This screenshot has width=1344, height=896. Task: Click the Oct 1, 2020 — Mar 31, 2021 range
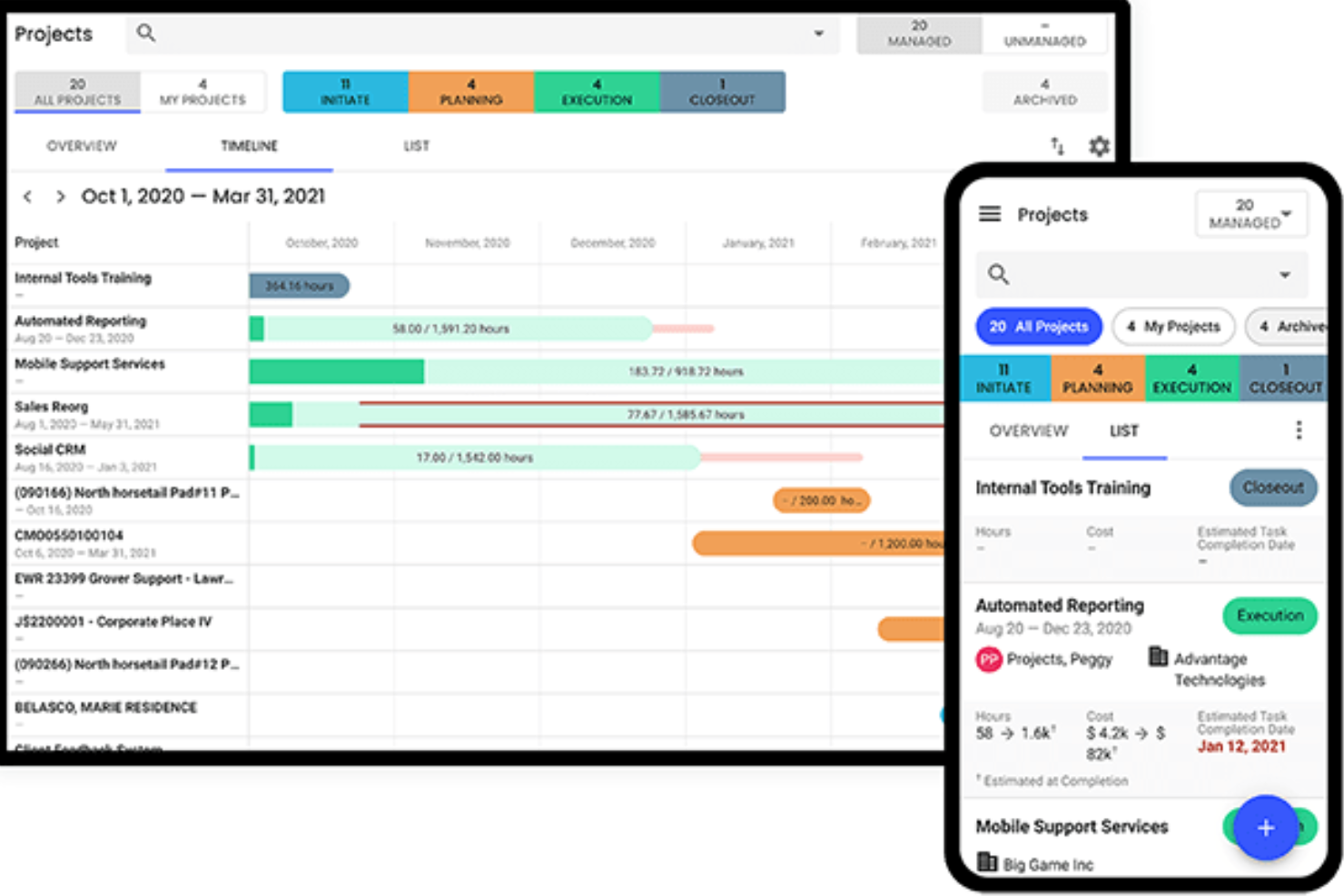(203, 196)
